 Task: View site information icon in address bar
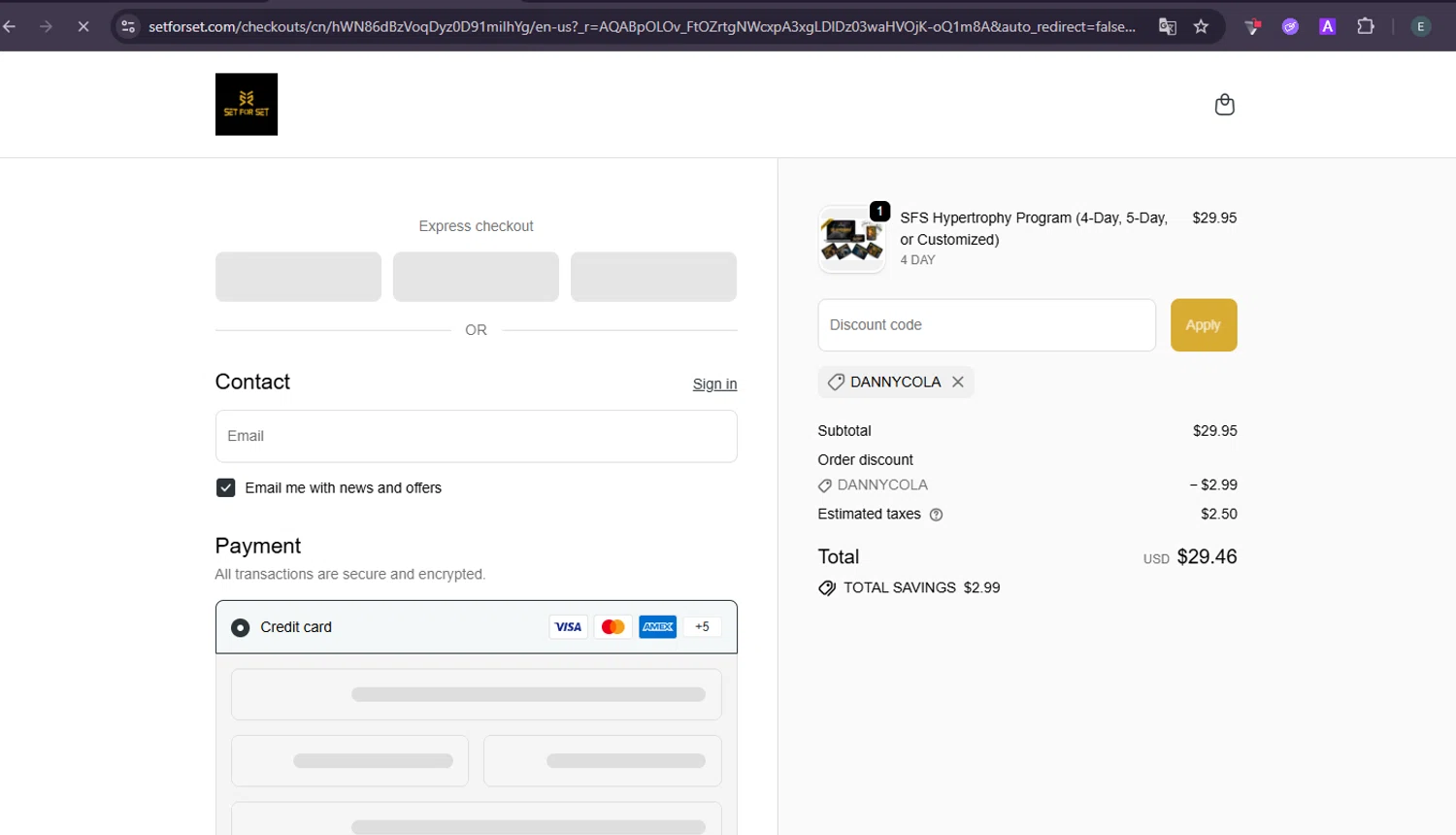click(x=128, y=26)
